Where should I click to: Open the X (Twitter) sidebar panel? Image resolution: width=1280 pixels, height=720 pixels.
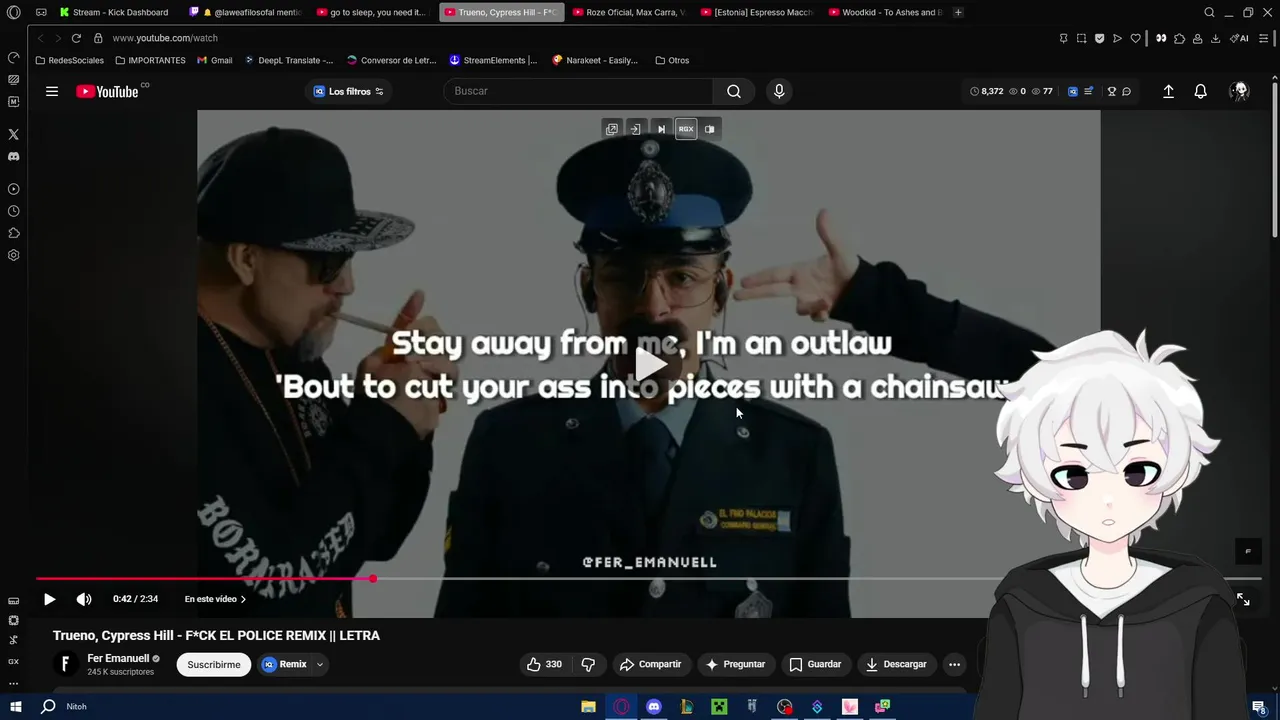point(13,134)
